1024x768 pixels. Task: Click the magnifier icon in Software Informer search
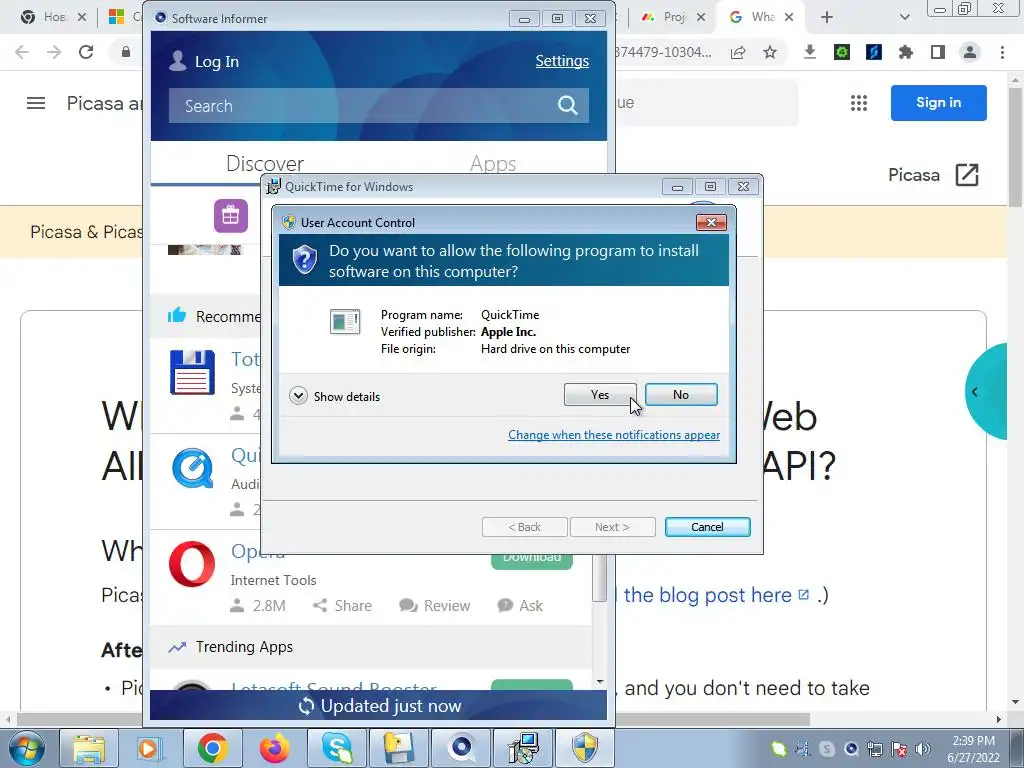[x=568, y=105]
